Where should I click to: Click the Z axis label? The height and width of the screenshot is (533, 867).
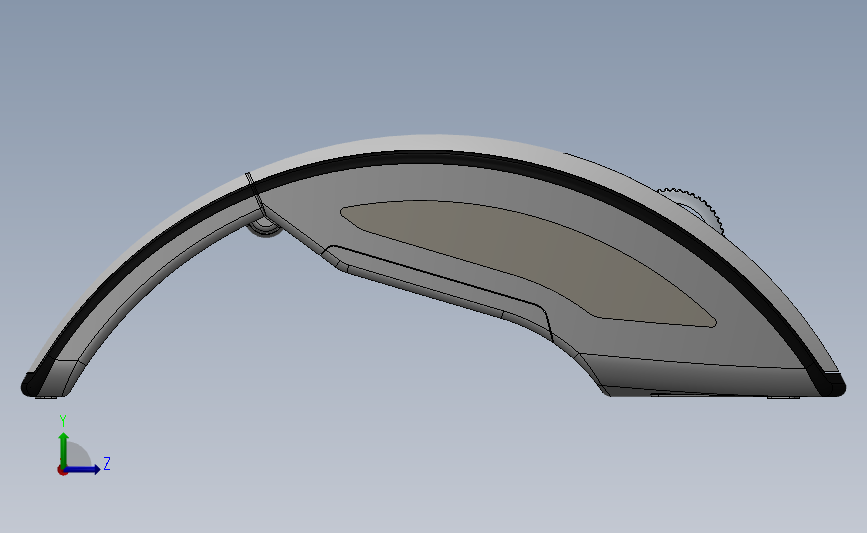(x=107, y=463)
